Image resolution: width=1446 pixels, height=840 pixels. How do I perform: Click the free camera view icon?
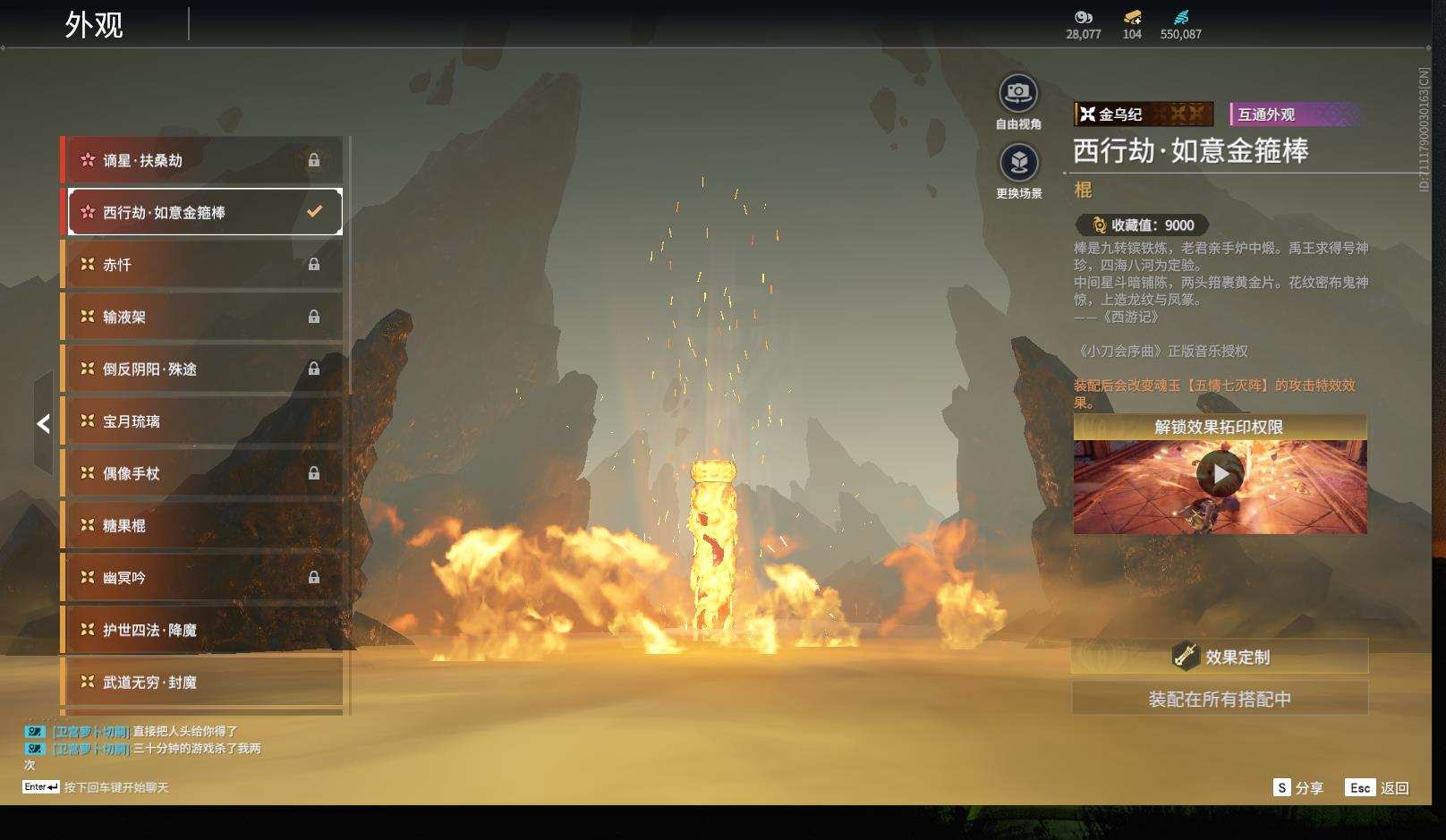coord(1017,93)
